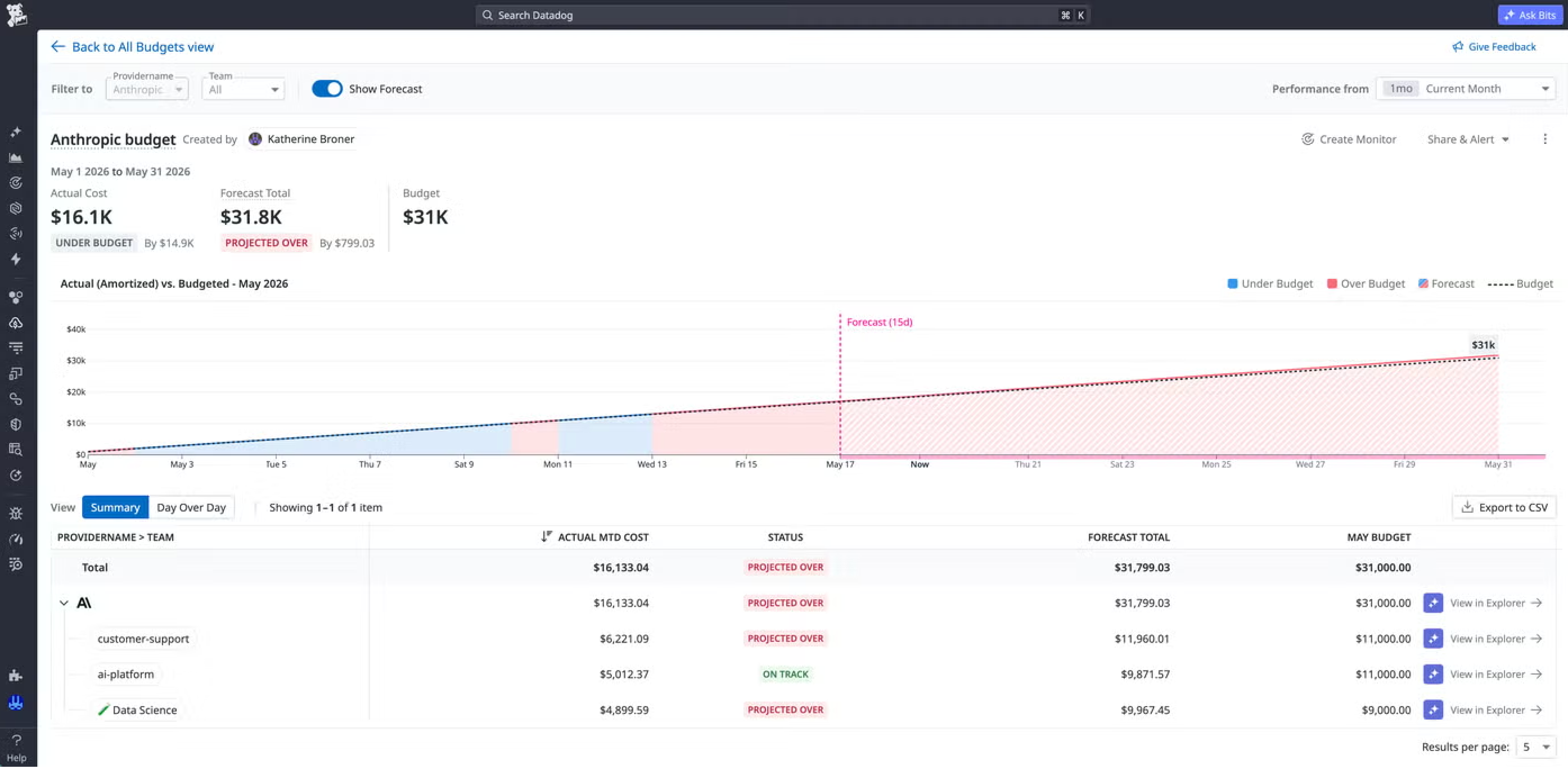Open the overlapping windows sidebar icon
The image size is (1568, 769).
coord(16,374)
